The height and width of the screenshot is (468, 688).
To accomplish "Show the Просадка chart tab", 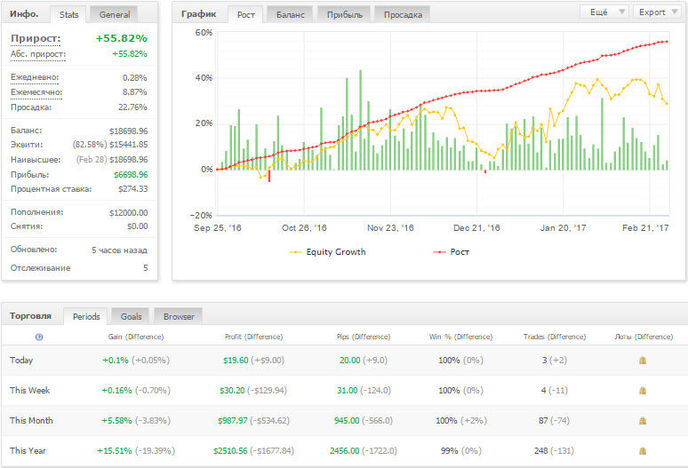I will coord(403,14).
